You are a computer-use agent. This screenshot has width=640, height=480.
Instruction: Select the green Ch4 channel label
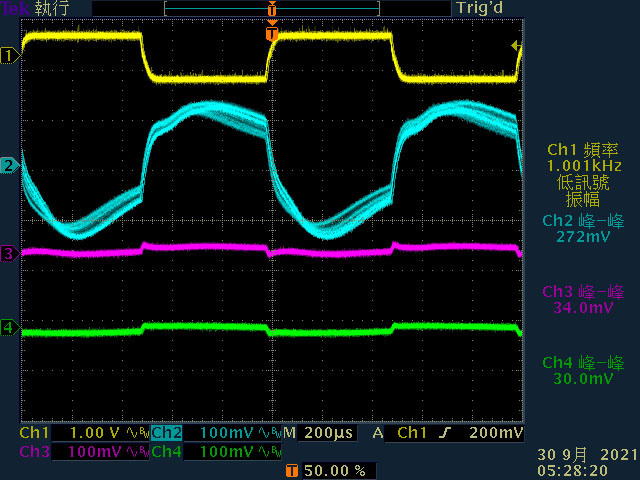pyautogui.click(x=167, y=451)
